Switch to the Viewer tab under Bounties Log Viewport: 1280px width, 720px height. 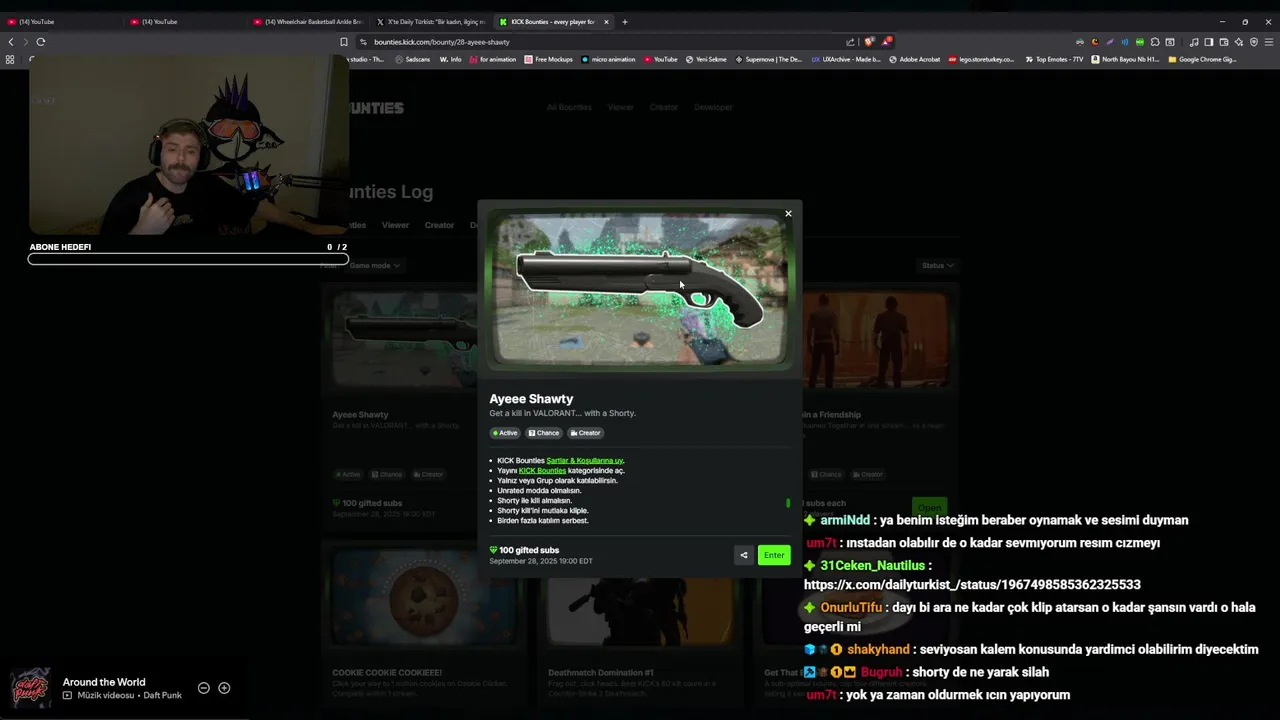point(395,225)
